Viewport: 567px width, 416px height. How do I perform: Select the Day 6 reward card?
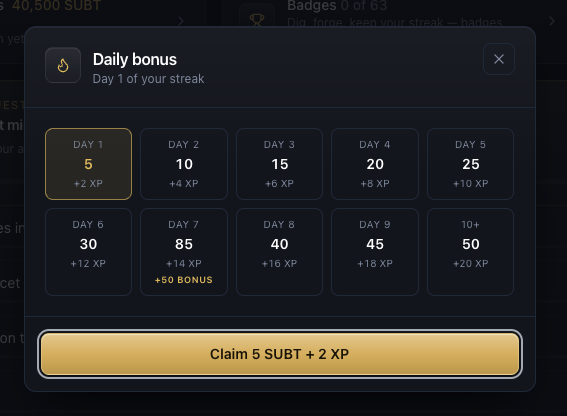[88, 252]
